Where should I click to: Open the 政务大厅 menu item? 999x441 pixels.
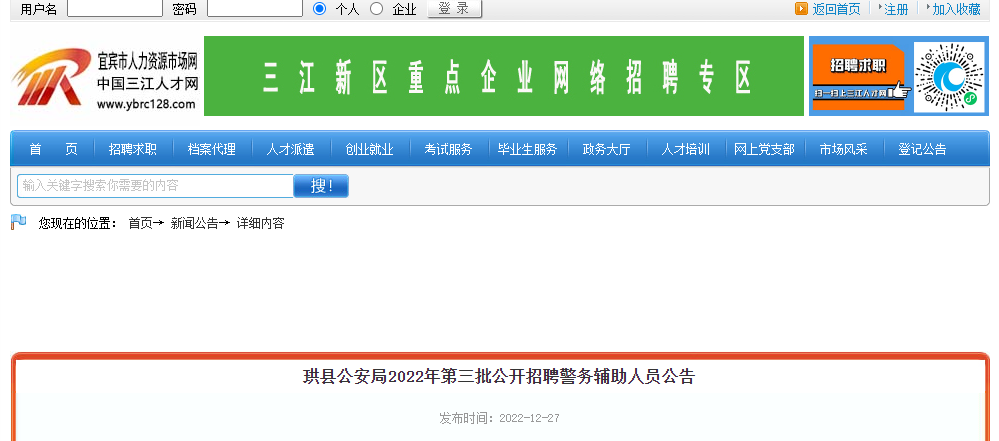[607, 149]
